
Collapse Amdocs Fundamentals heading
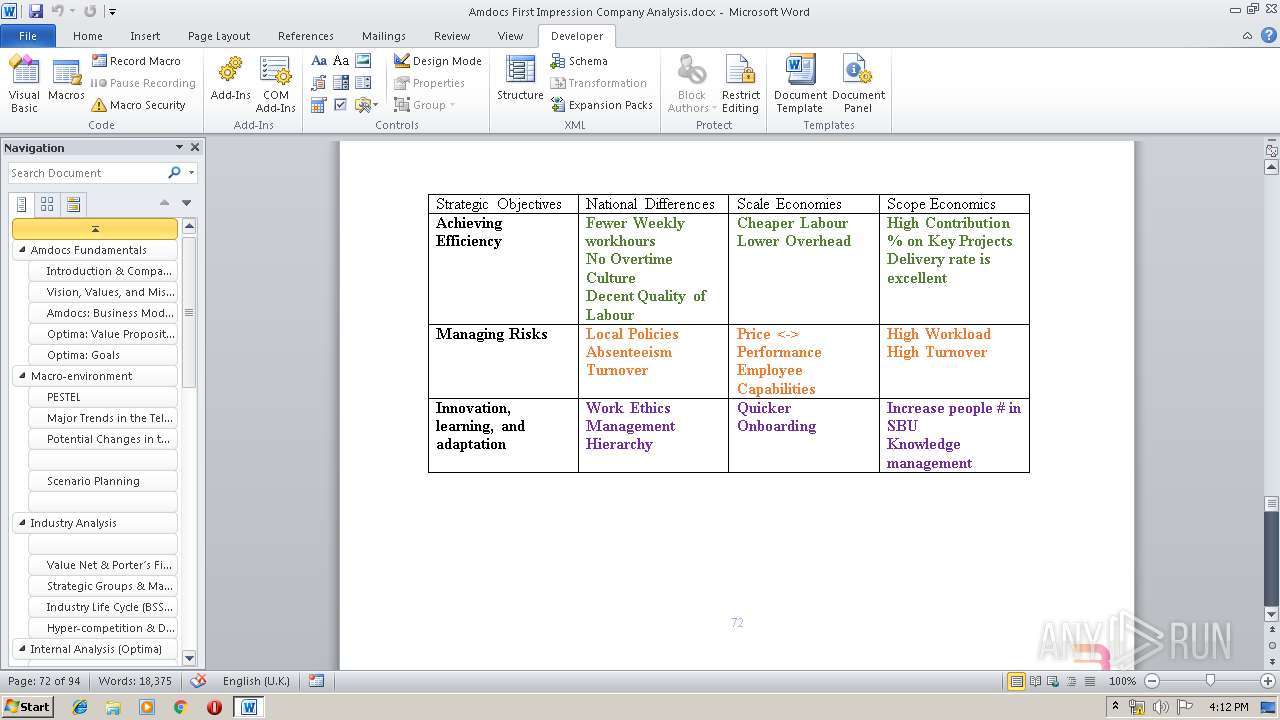point(22,250)
